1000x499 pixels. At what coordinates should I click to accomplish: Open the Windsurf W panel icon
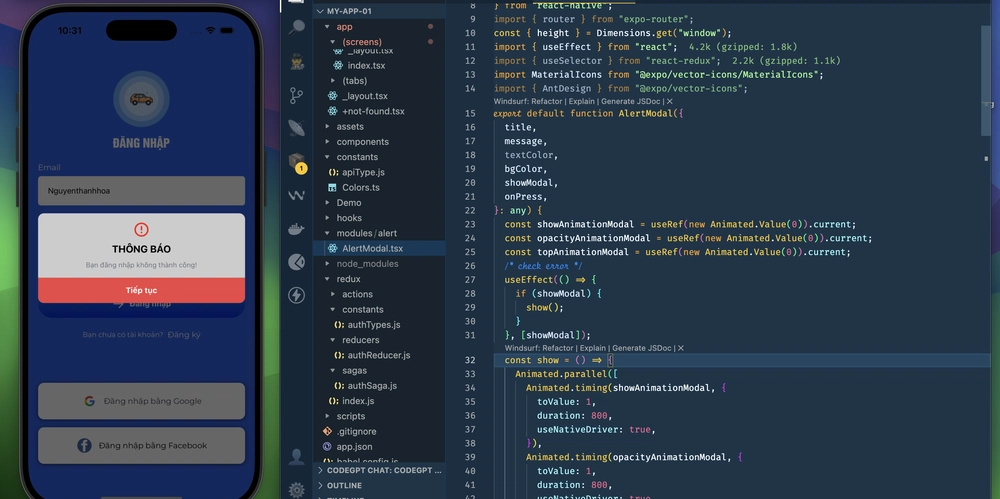(297, 196)
